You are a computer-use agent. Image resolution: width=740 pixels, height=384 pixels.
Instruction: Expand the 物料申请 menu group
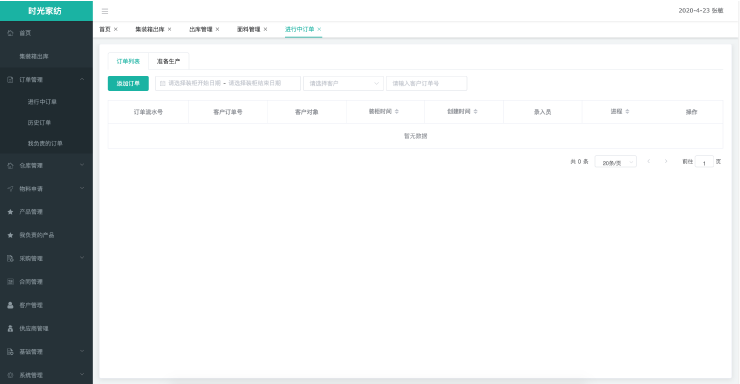(82, 188)
